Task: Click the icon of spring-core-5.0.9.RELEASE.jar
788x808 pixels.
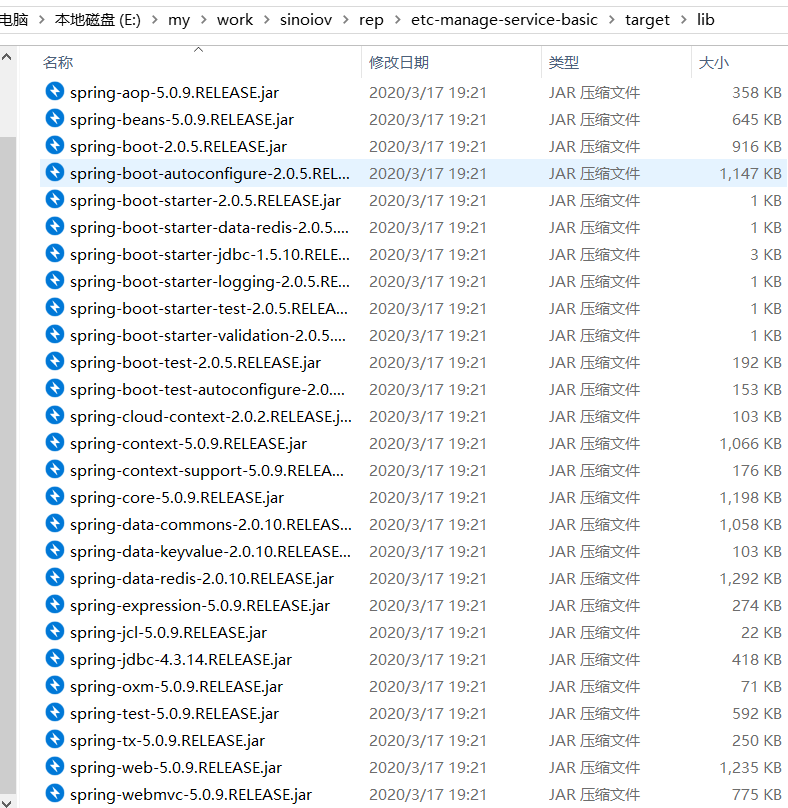Action: point(55,496)
